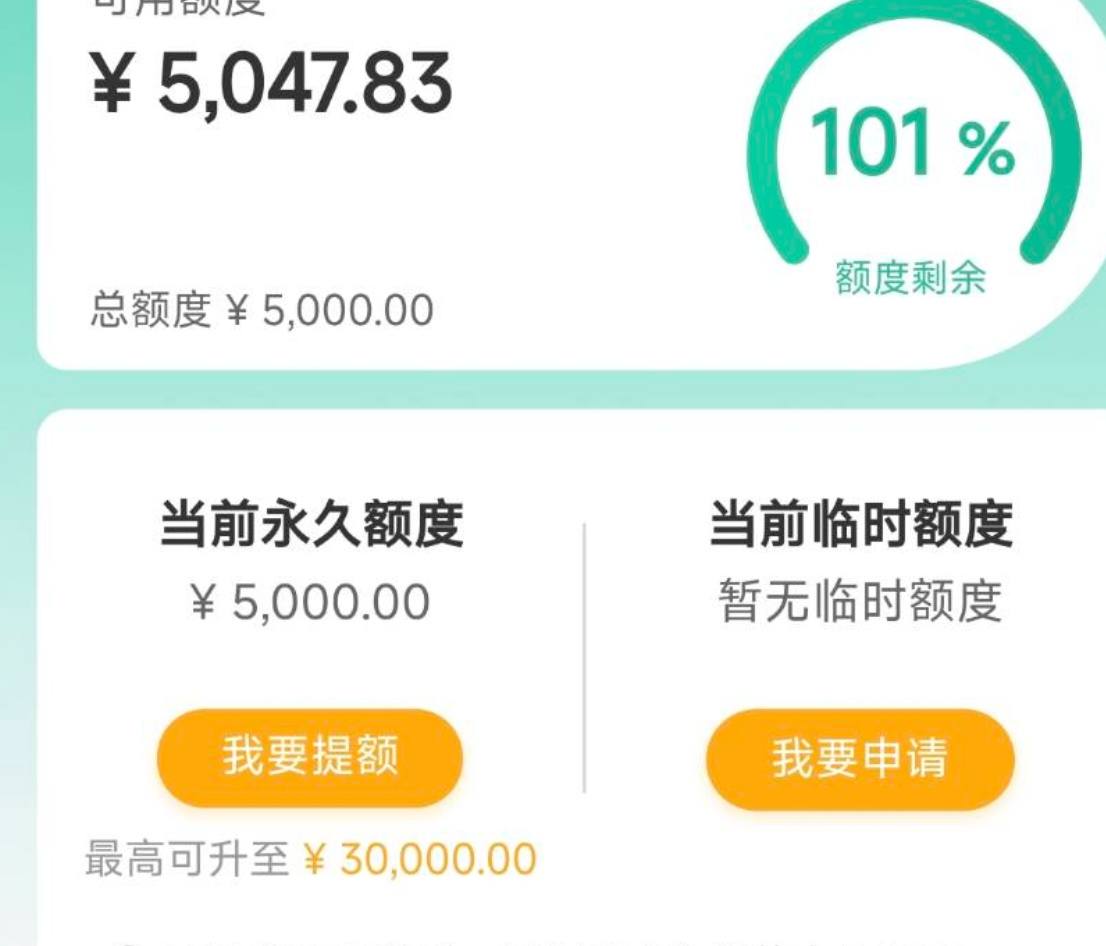The height and width of the screenshot is (946, 1106).
Task: Tap the 我要申请 orange button
Action: click(860, 758)
